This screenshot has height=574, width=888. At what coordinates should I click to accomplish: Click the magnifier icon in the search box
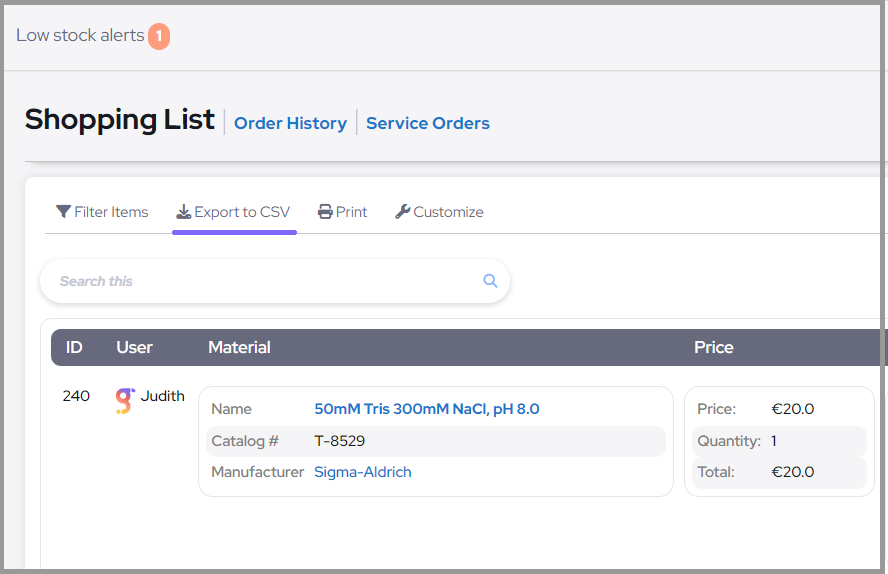pos(490,281)
